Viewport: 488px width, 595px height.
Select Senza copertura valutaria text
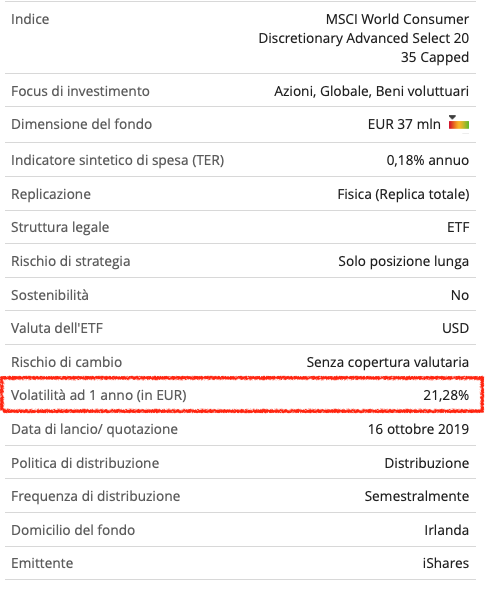coord(388,362)
